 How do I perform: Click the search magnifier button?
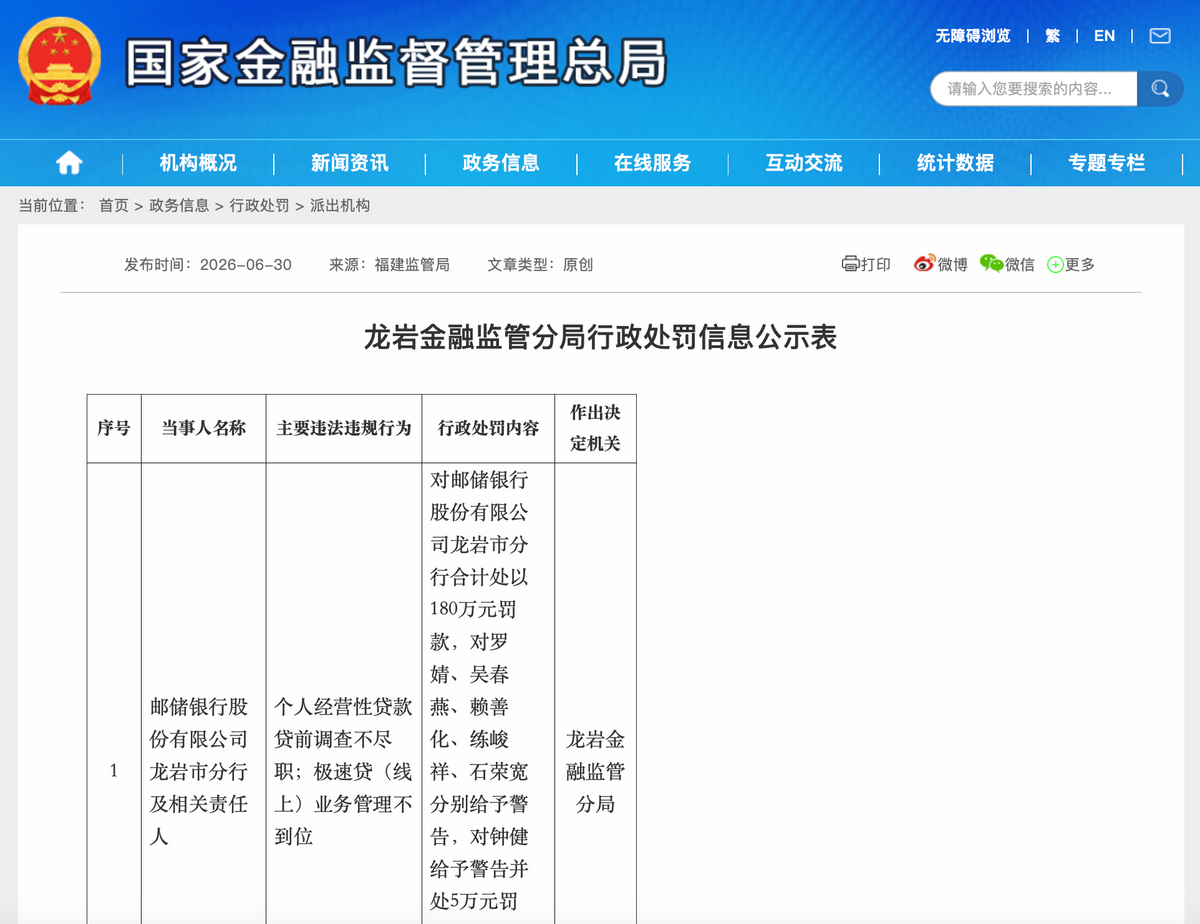[1160, 89]
